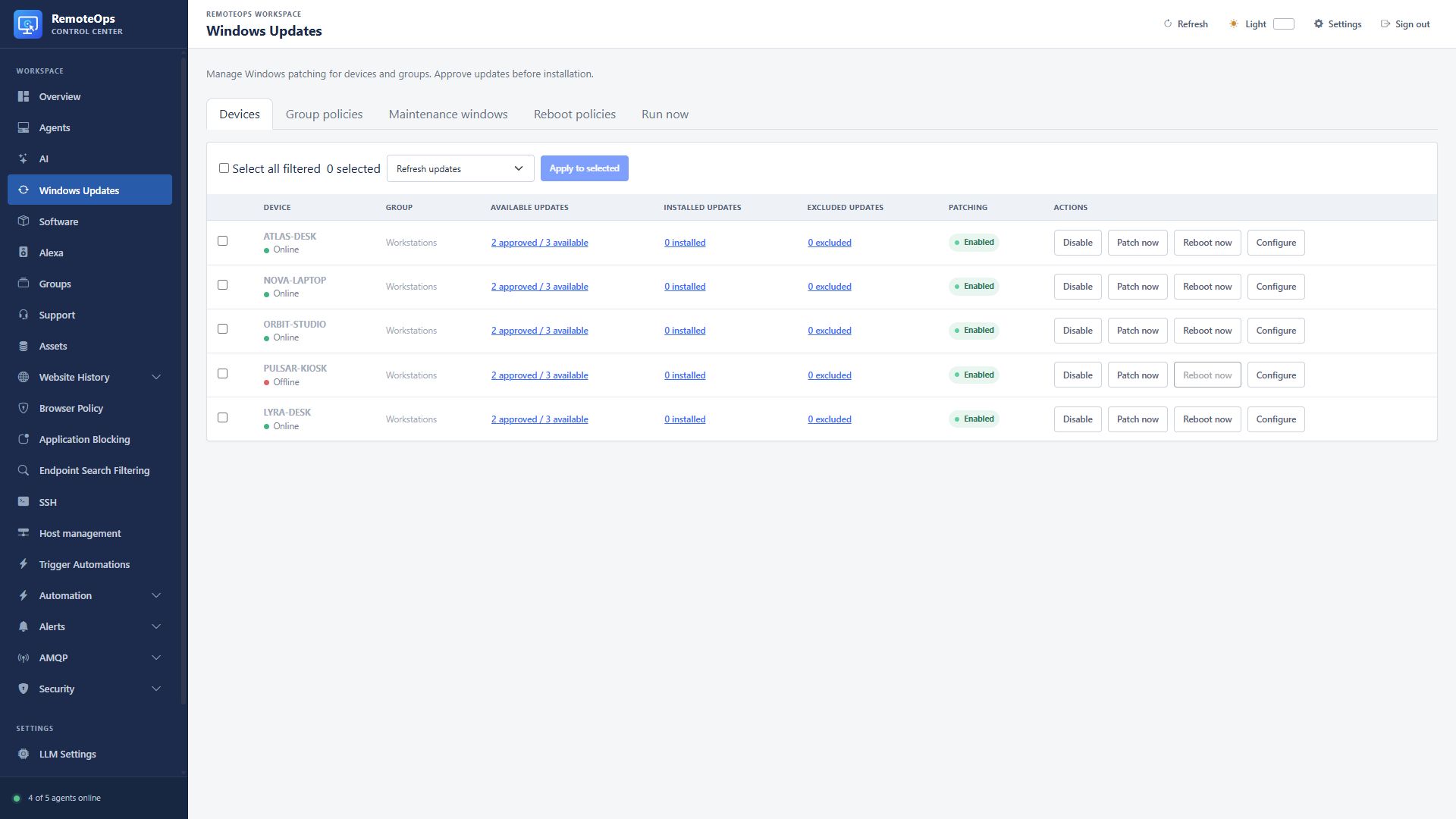Click the Assets database icon
Screen dimensions: 1456x819
pyautogui.click(x=24, y=346)
